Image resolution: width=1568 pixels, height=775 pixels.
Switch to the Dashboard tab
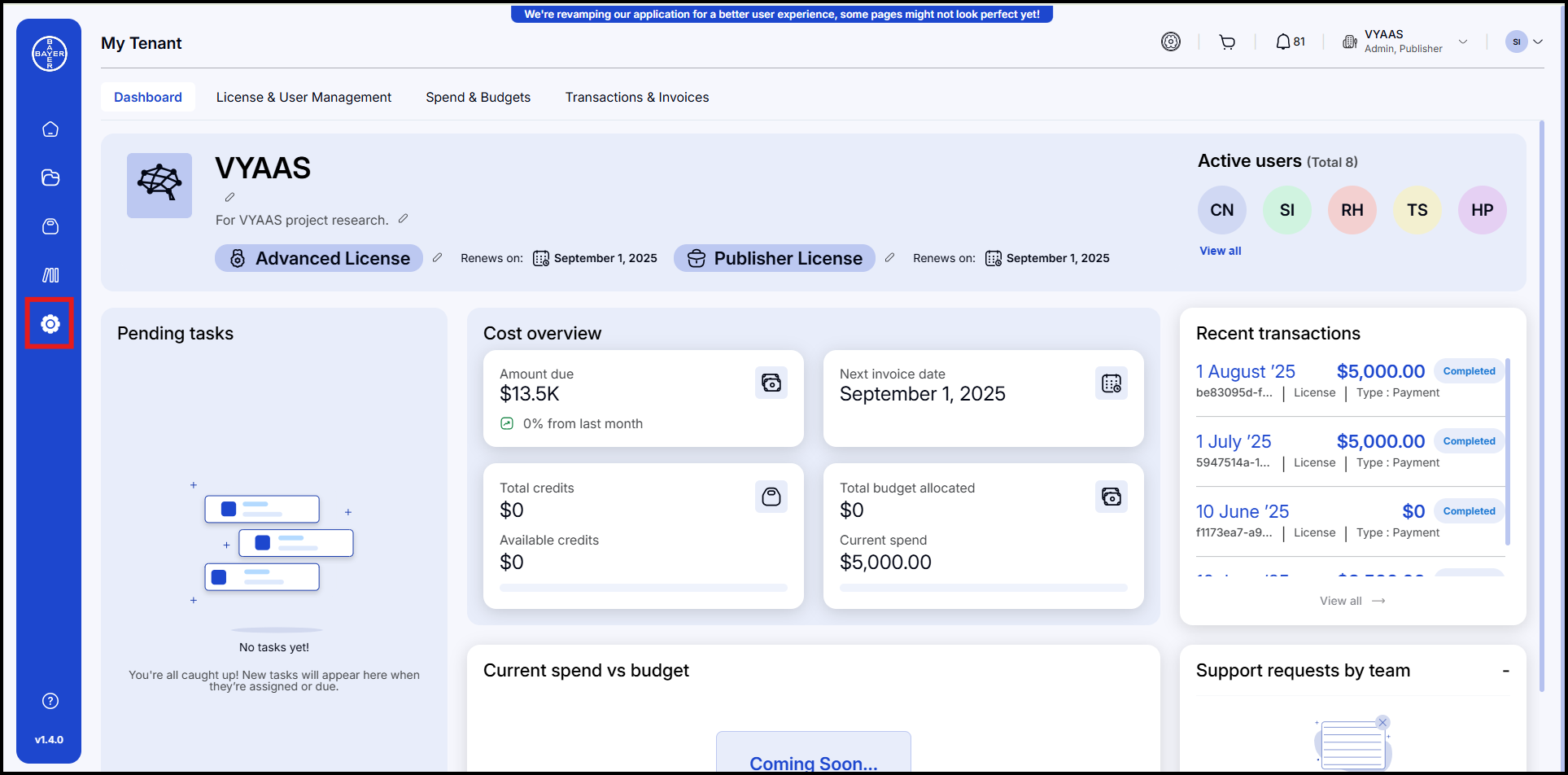click(148, 97)
